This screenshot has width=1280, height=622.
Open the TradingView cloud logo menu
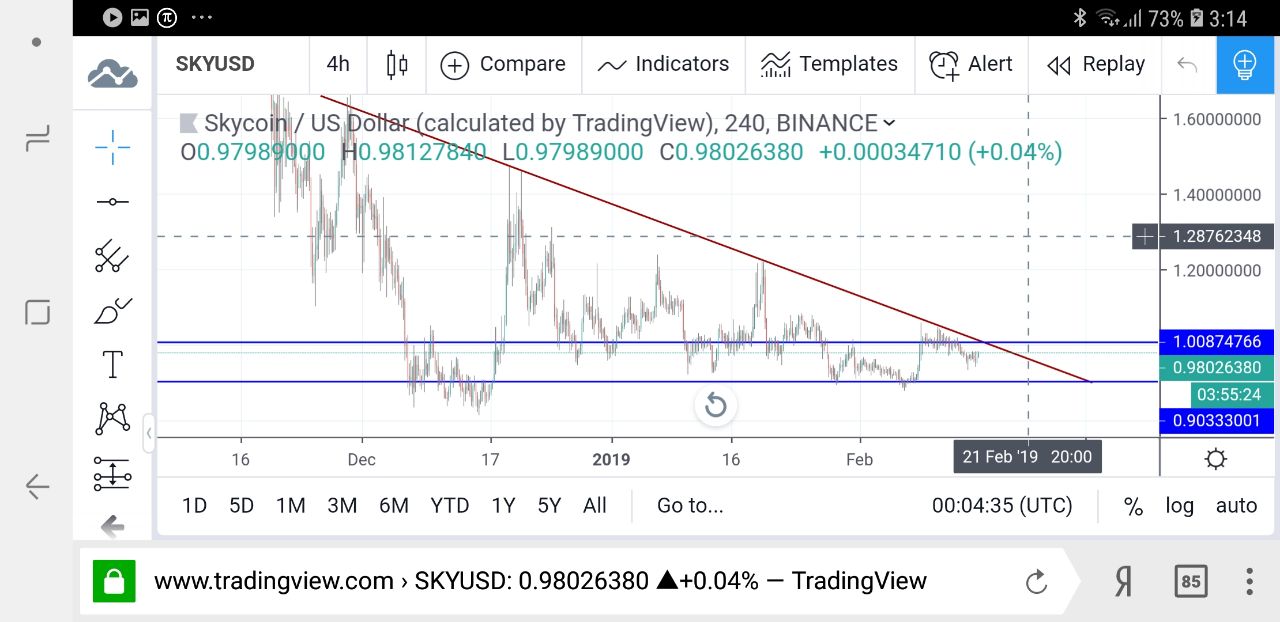(112, 72)
